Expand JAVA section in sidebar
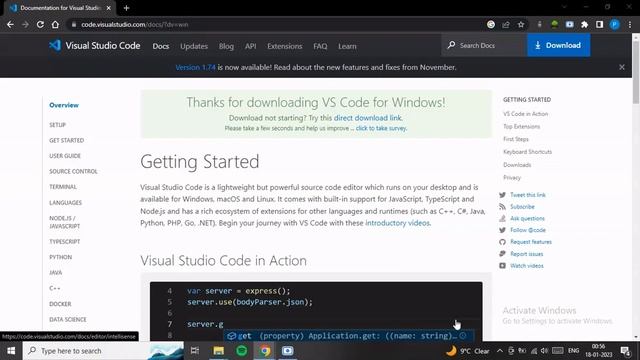640x360 pixels. tap(56, 273)
